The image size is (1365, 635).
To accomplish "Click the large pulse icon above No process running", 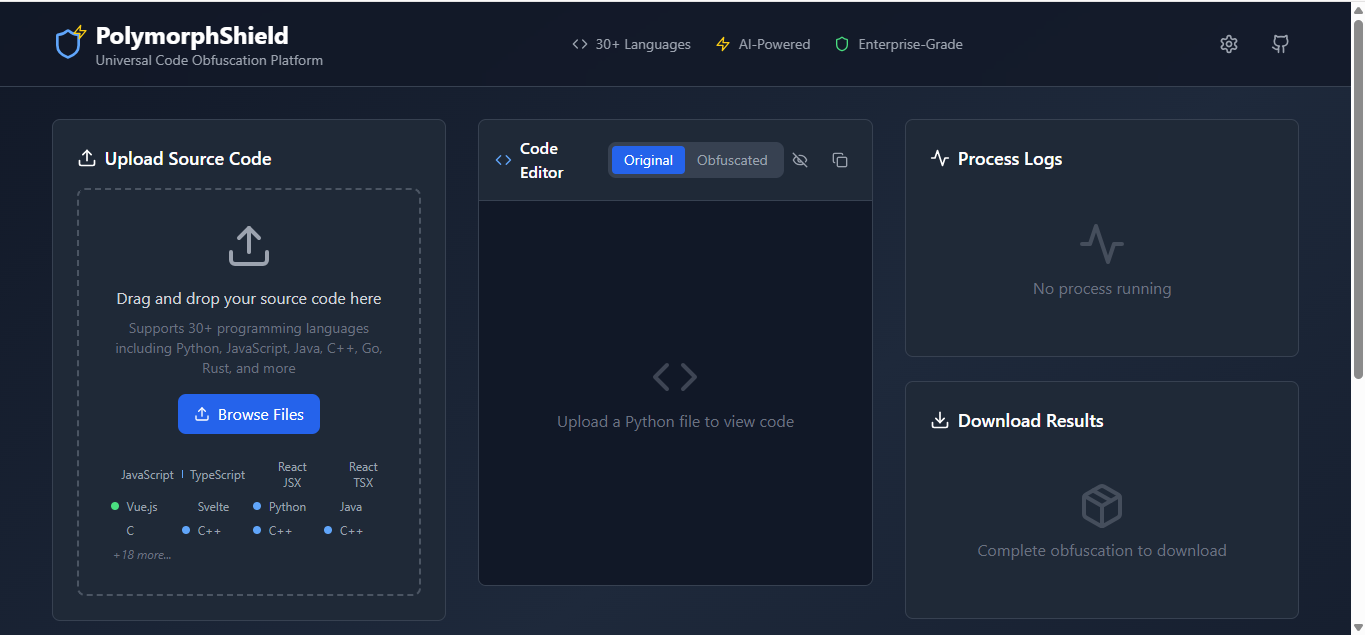I will click(1102, 244).
